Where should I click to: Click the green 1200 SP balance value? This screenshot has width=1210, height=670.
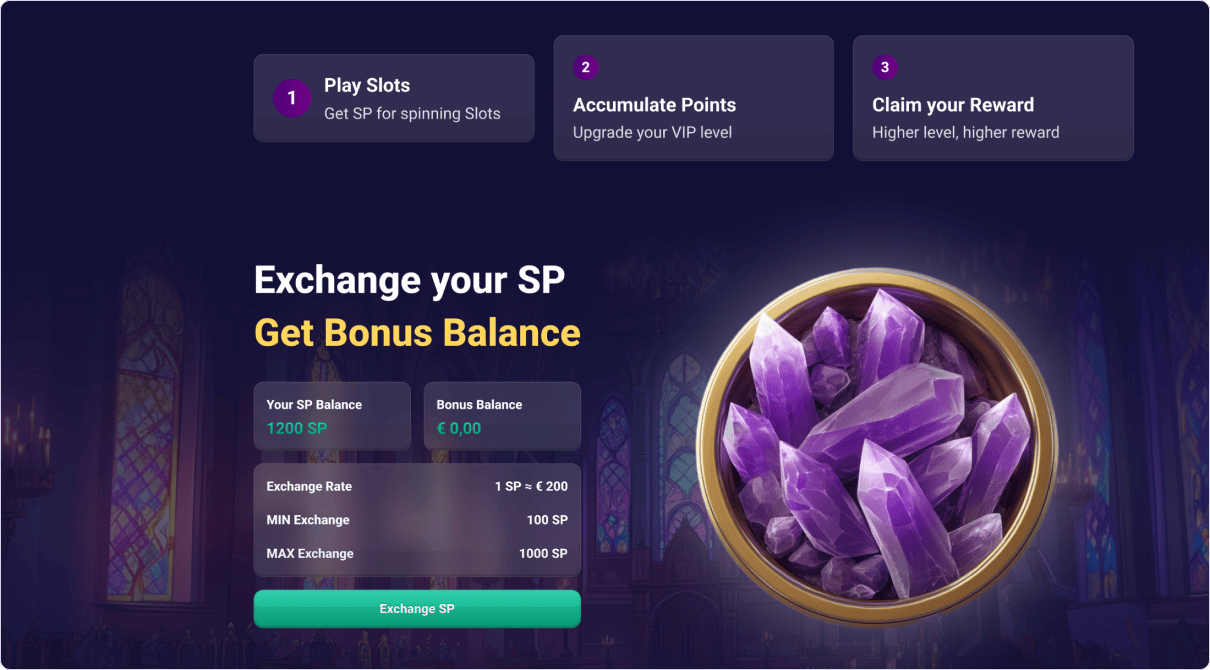tap(296, 427)
